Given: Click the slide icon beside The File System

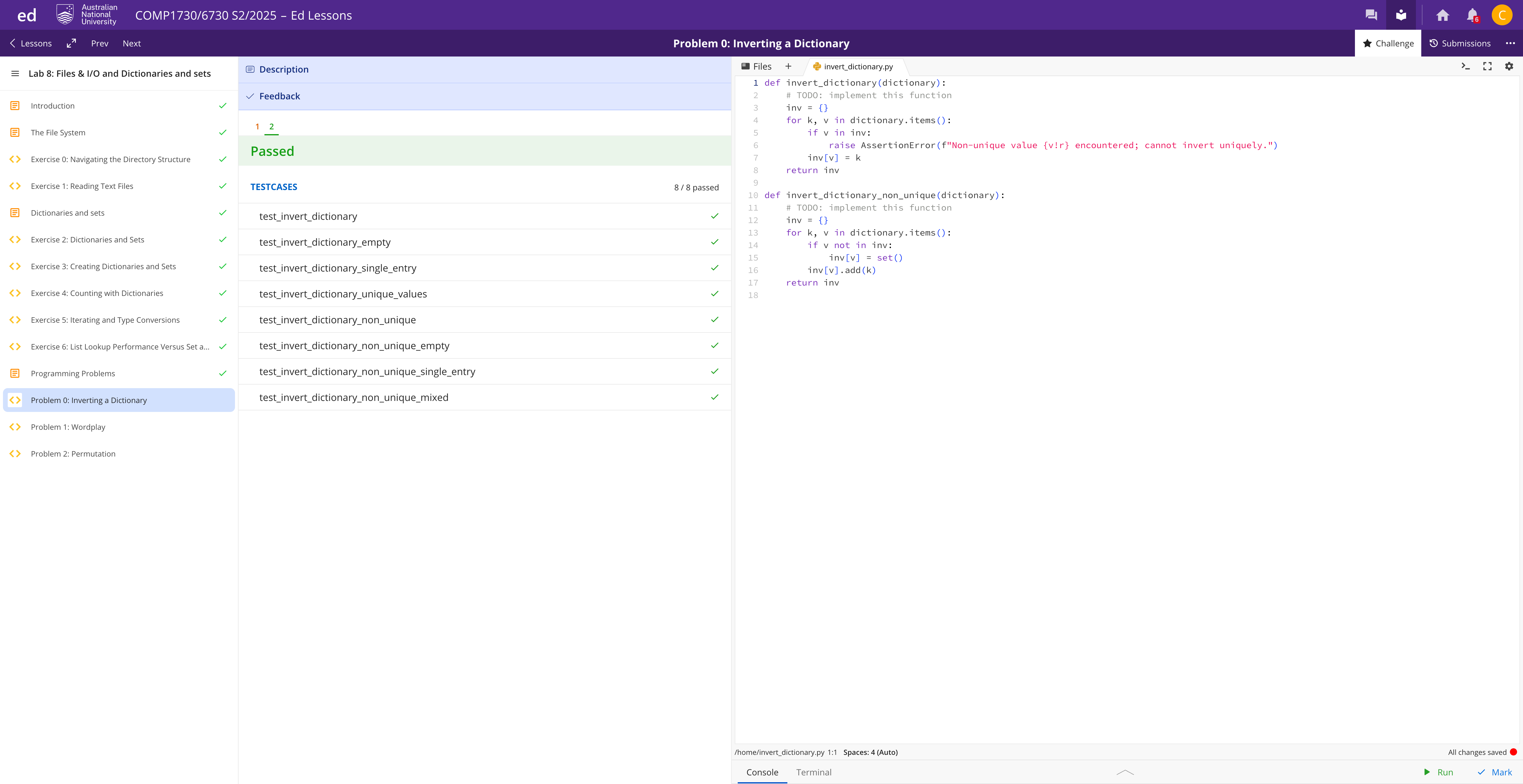Looking at the screenshot, I should point(15,132).
